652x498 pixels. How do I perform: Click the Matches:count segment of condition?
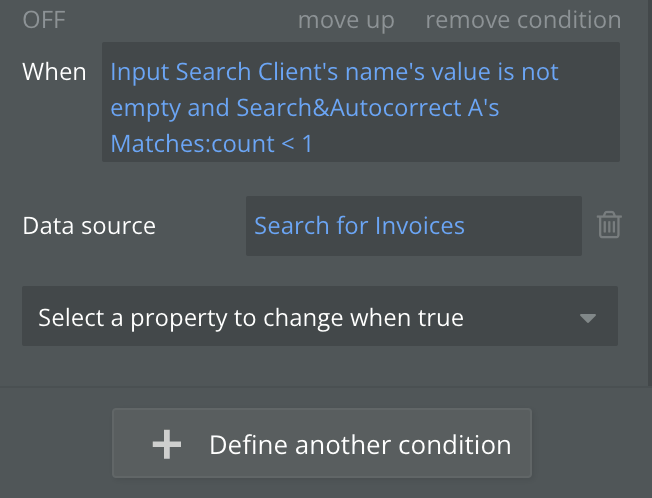tap(192, 144)
